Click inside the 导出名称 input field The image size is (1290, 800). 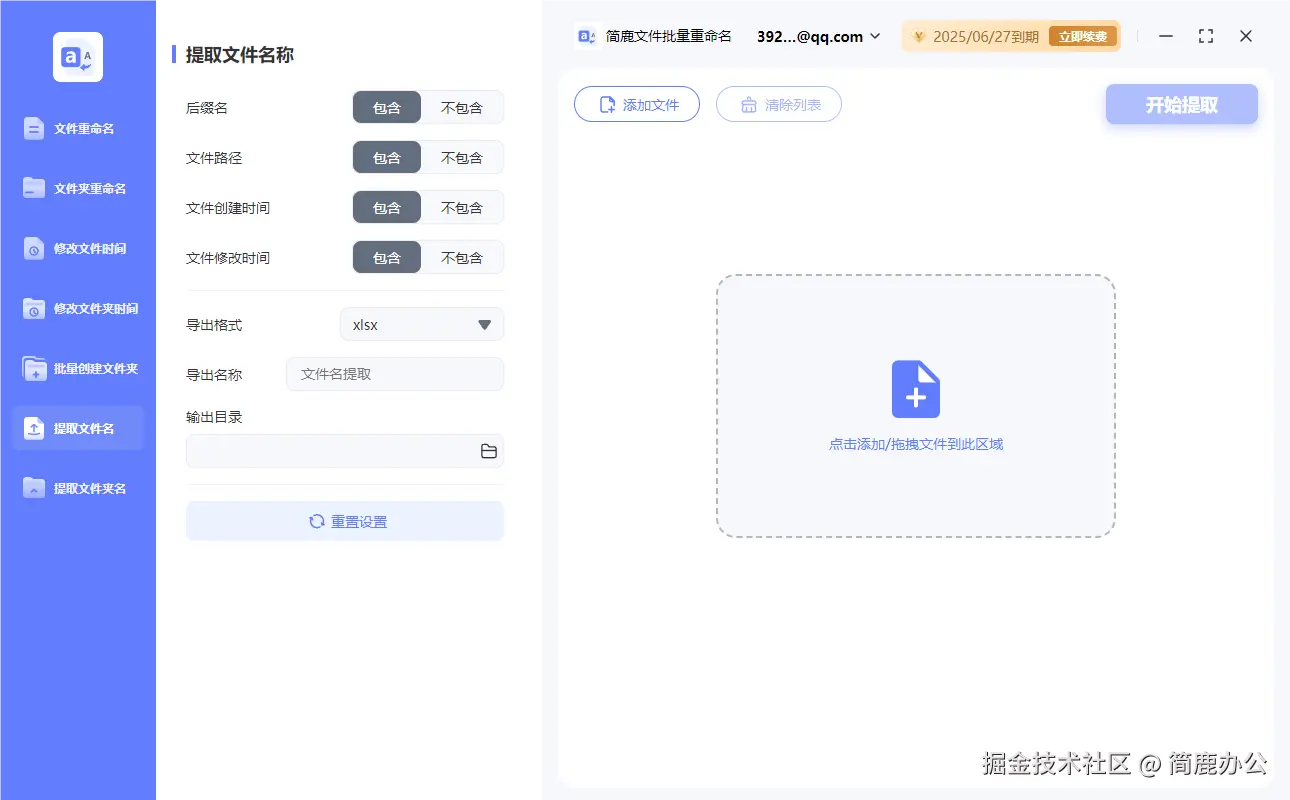394,374
